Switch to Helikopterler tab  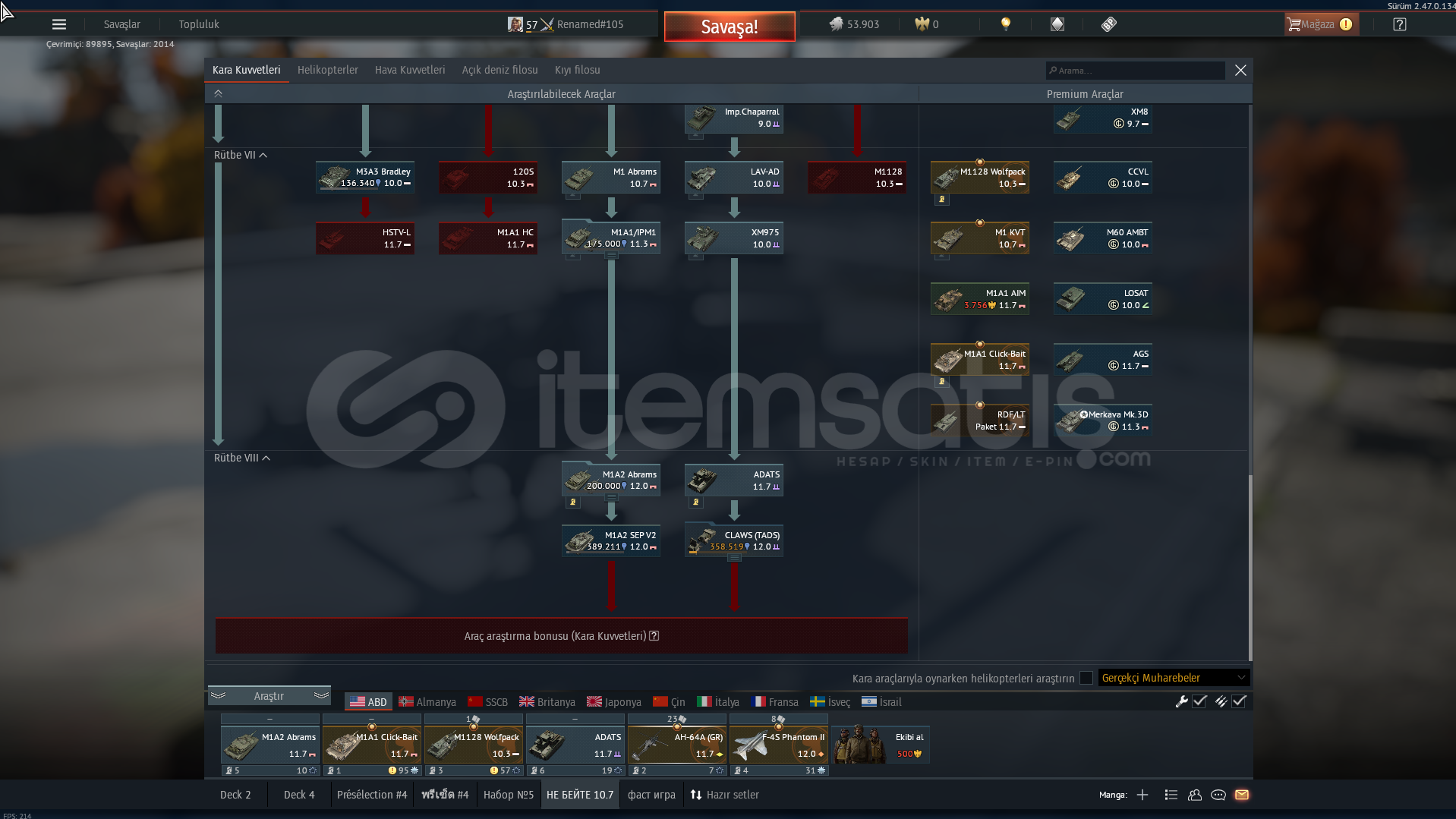point(327,70)
